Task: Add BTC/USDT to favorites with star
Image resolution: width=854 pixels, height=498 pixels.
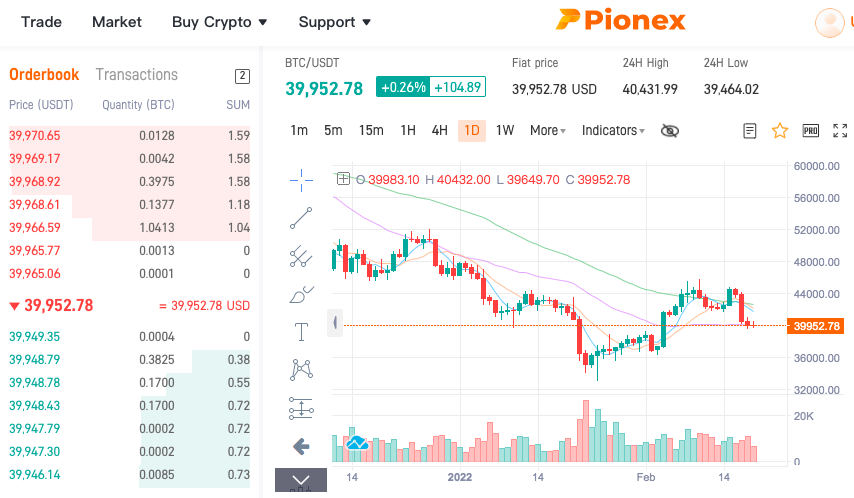Action: click(780, 131)
